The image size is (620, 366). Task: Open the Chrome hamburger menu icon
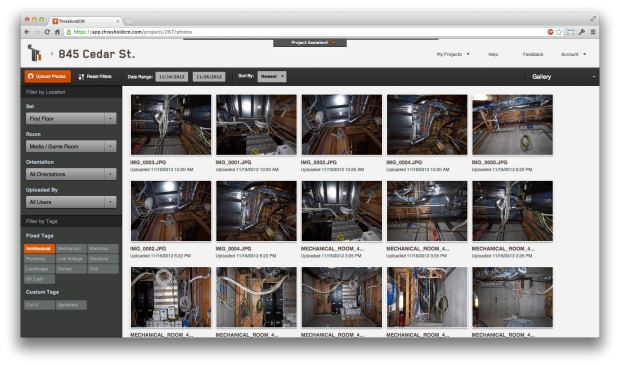593,32
